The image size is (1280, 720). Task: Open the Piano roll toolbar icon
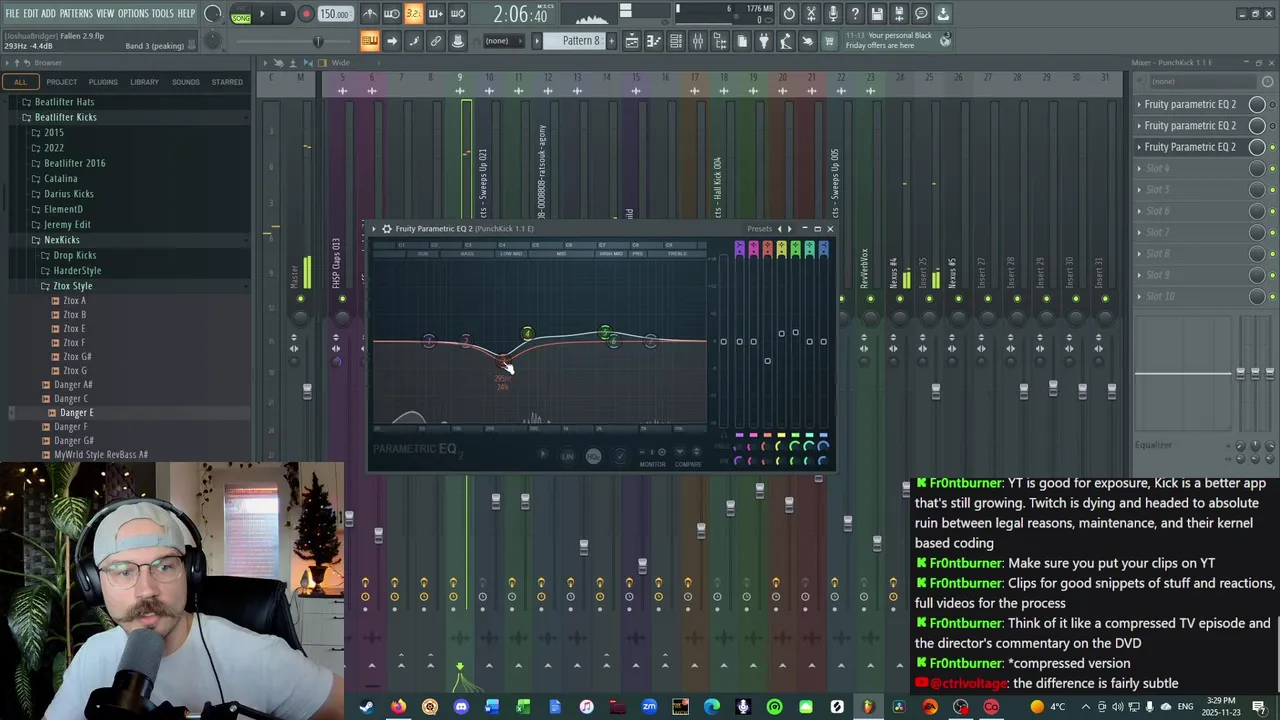[653, 41]
